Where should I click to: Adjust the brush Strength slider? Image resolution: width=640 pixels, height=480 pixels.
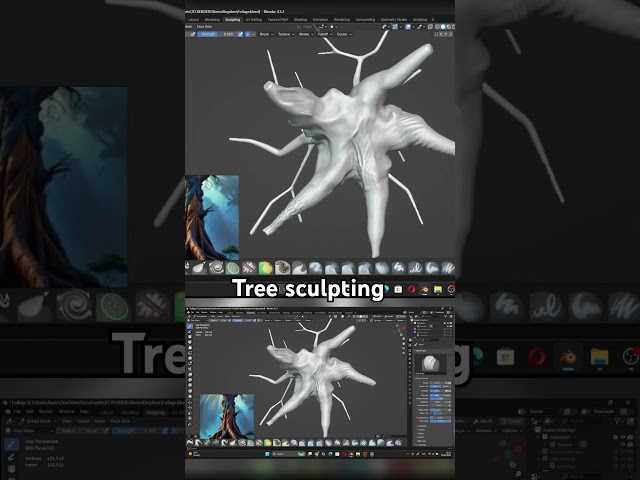click(217, 34)
